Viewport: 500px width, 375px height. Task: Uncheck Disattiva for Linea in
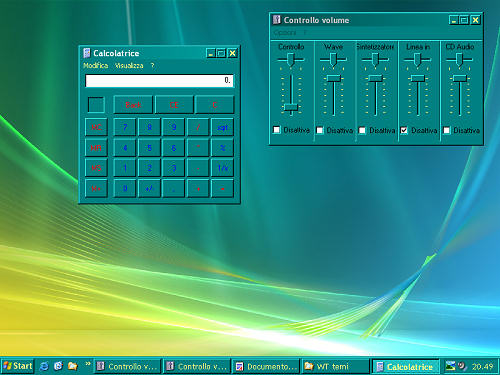[404, 130]
